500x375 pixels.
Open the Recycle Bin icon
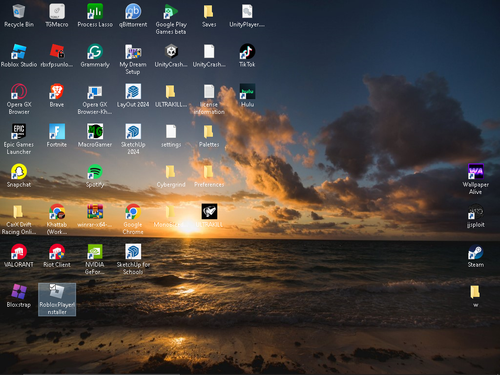coord(19,12)
